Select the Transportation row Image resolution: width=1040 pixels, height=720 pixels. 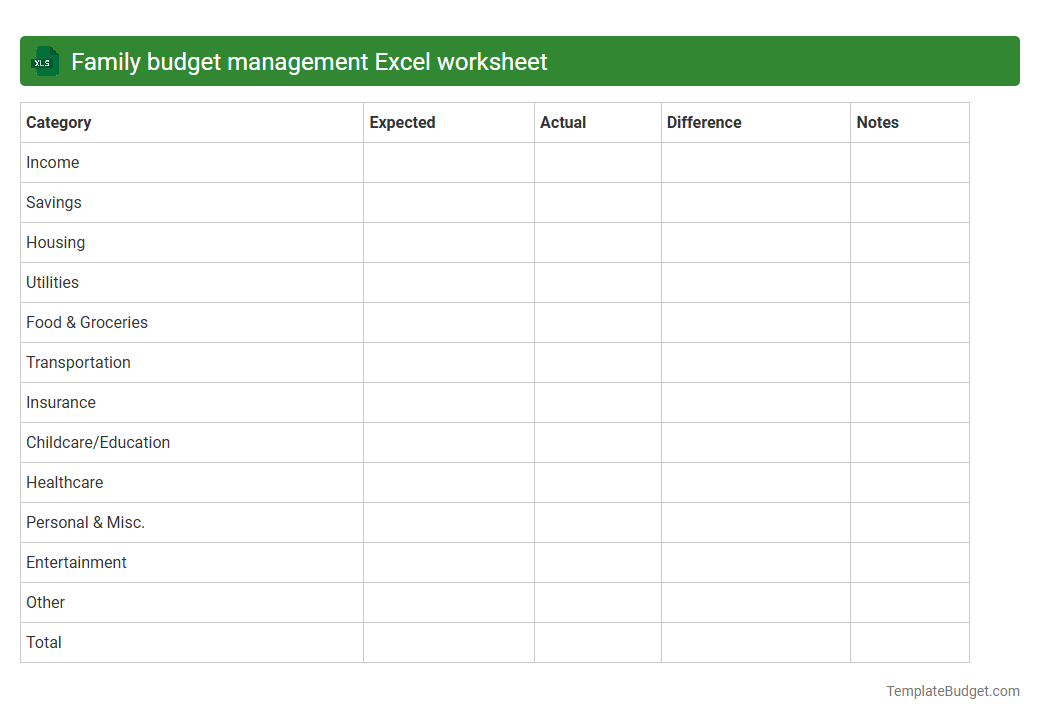pos(78,362)
